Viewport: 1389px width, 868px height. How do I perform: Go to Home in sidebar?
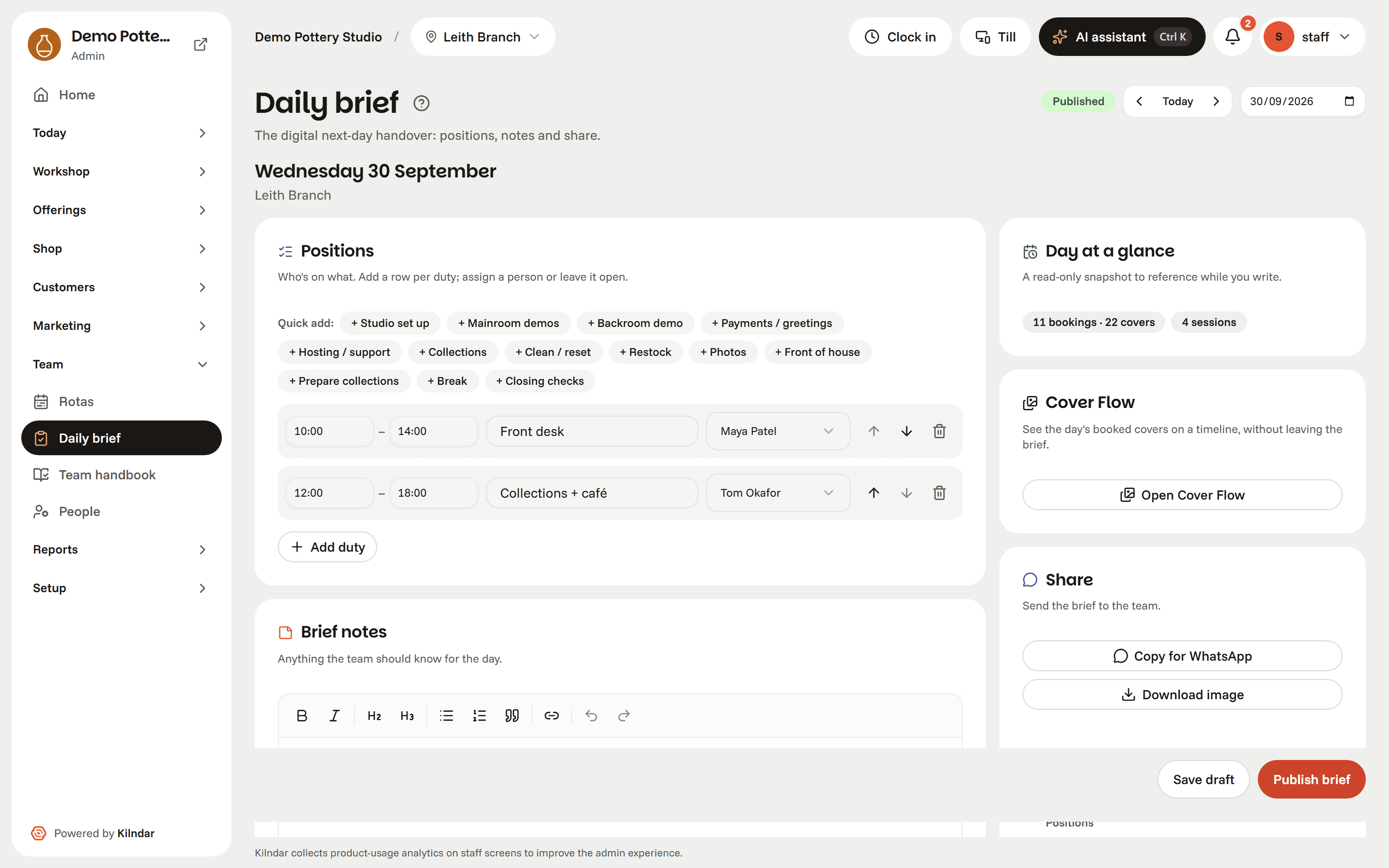pyautogui.click(x=120, y=95)
